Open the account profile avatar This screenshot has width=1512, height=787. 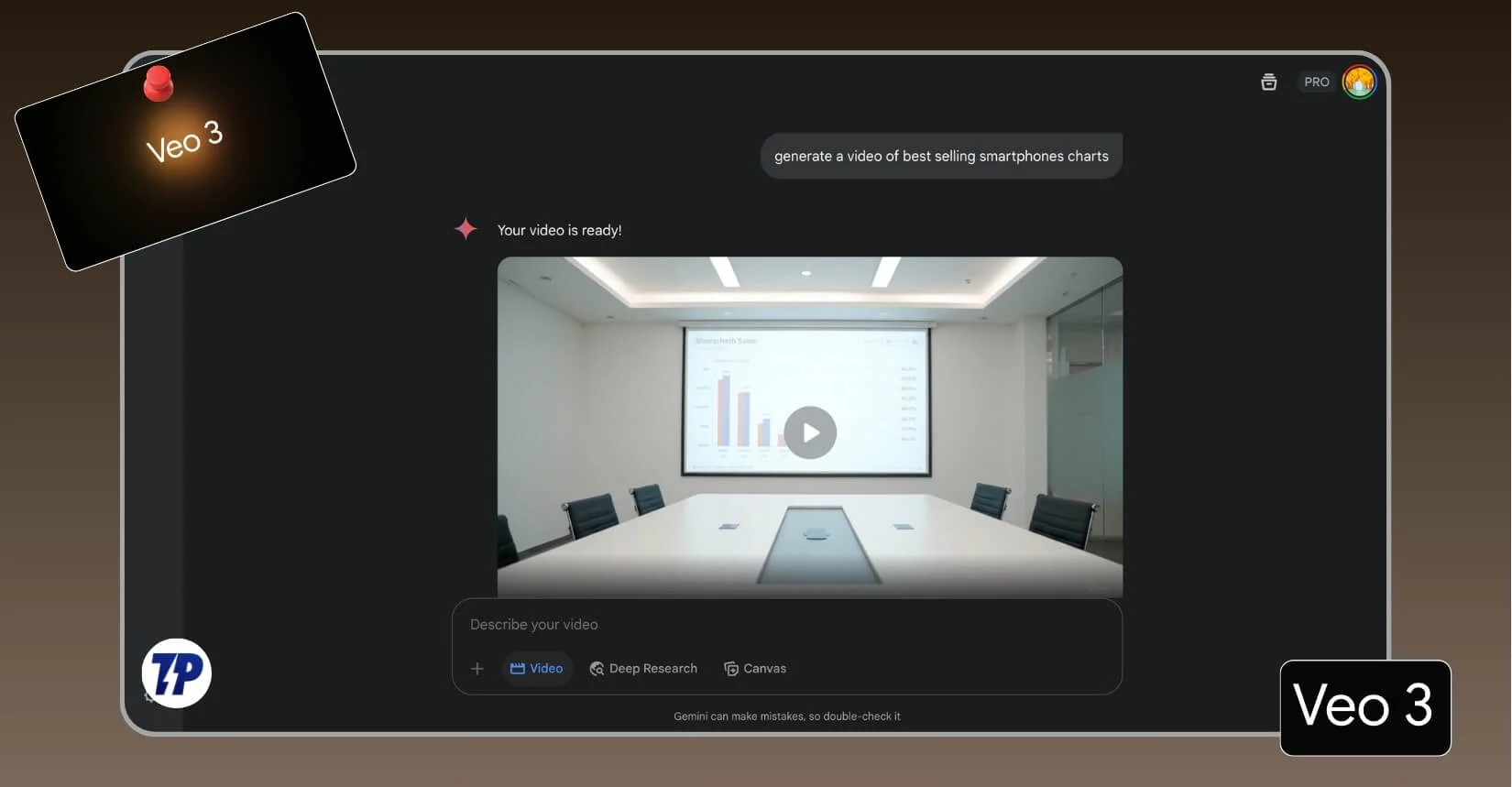click(x=1359, y=82)
